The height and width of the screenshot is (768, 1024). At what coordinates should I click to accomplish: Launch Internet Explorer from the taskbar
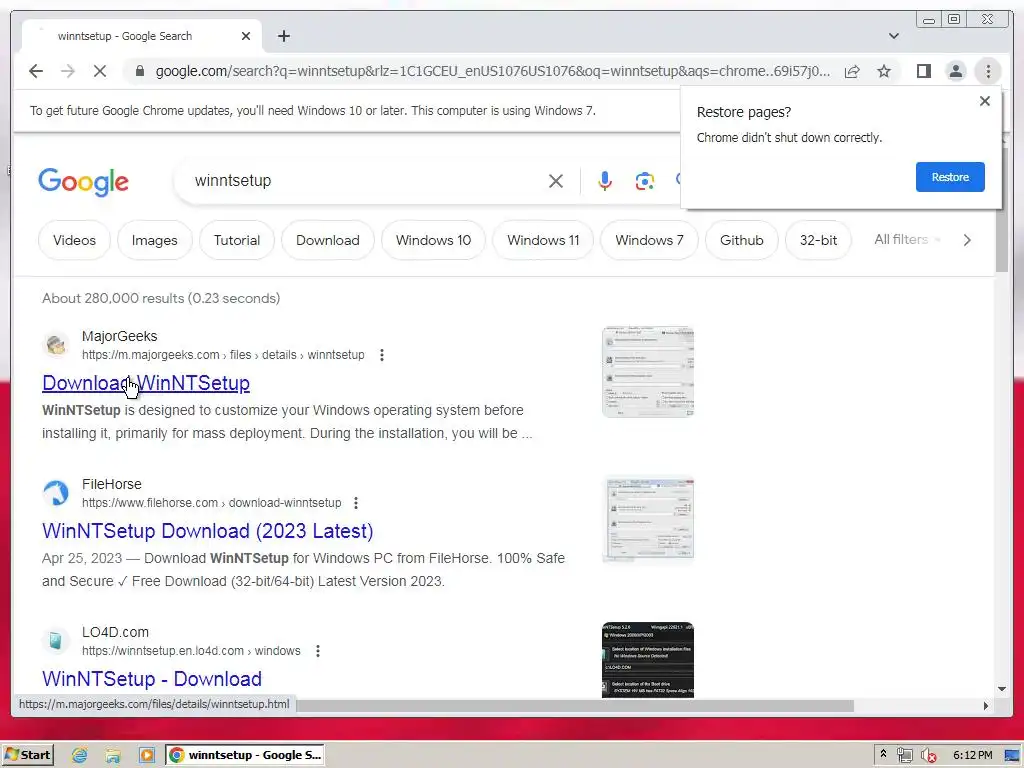coord(80,756)
